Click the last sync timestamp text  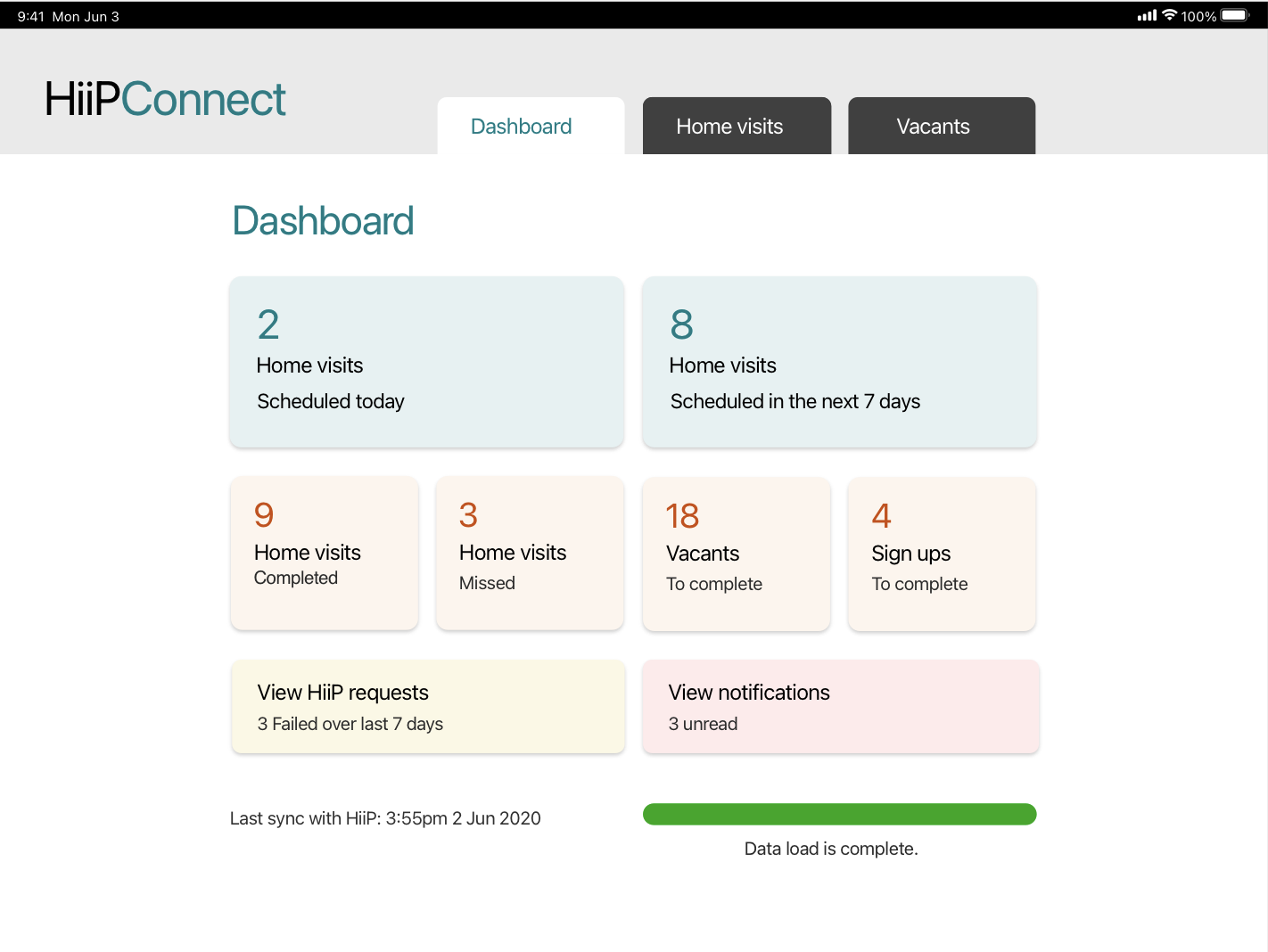(385, 818)
